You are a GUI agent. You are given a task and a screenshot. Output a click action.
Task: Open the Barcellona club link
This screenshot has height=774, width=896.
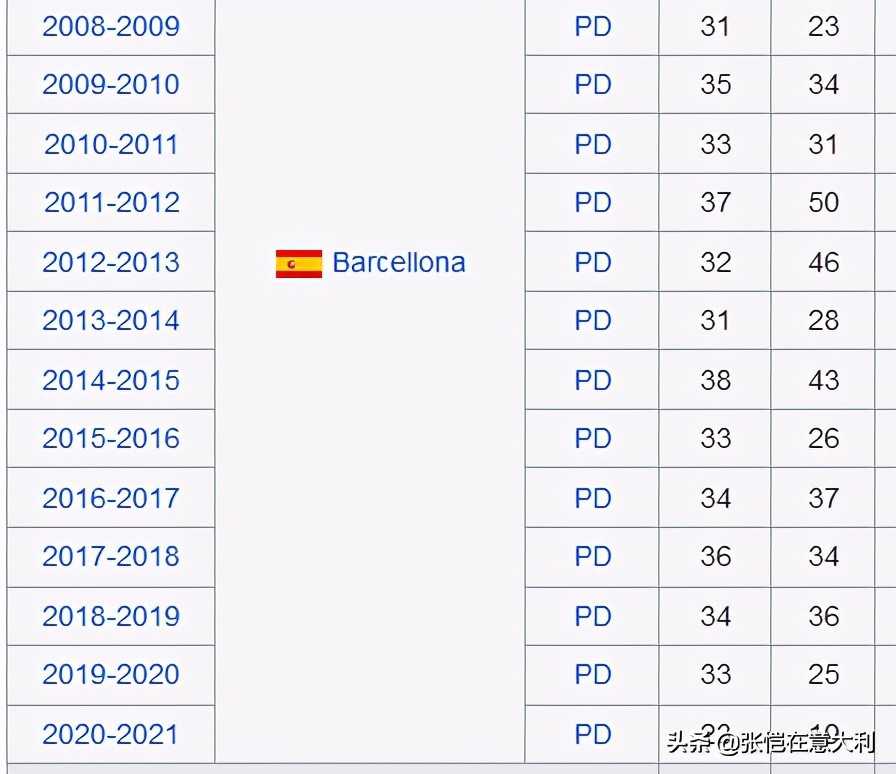(399, 263)
